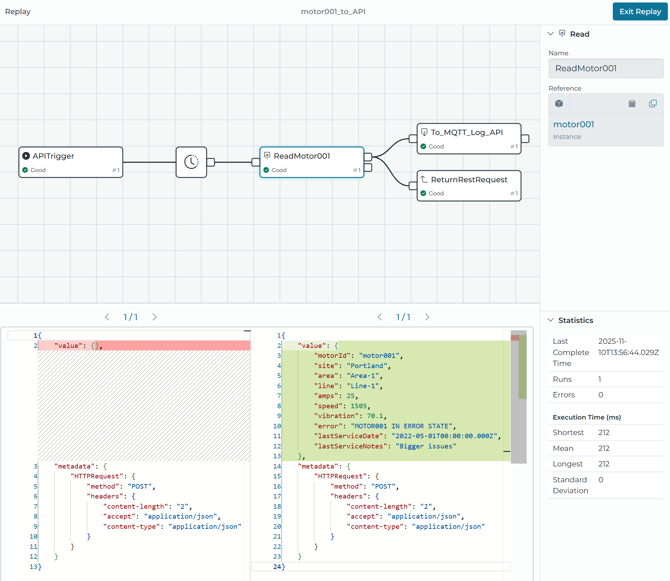Screen dimensions: 670x581
Task: Go to next page in left JSON pane
Action: (x=154, y=317)
